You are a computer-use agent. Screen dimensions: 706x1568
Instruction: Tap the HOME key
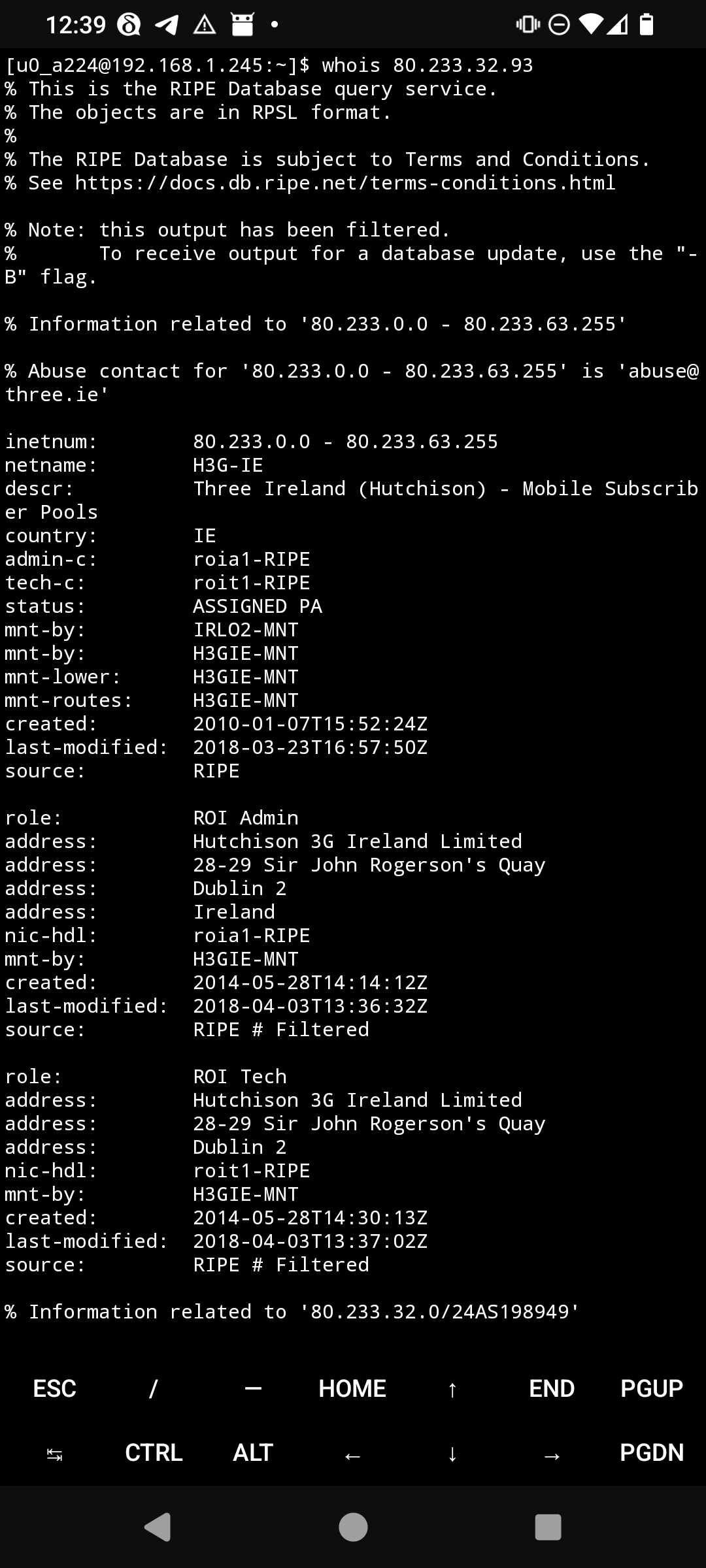coord(352,1388)
